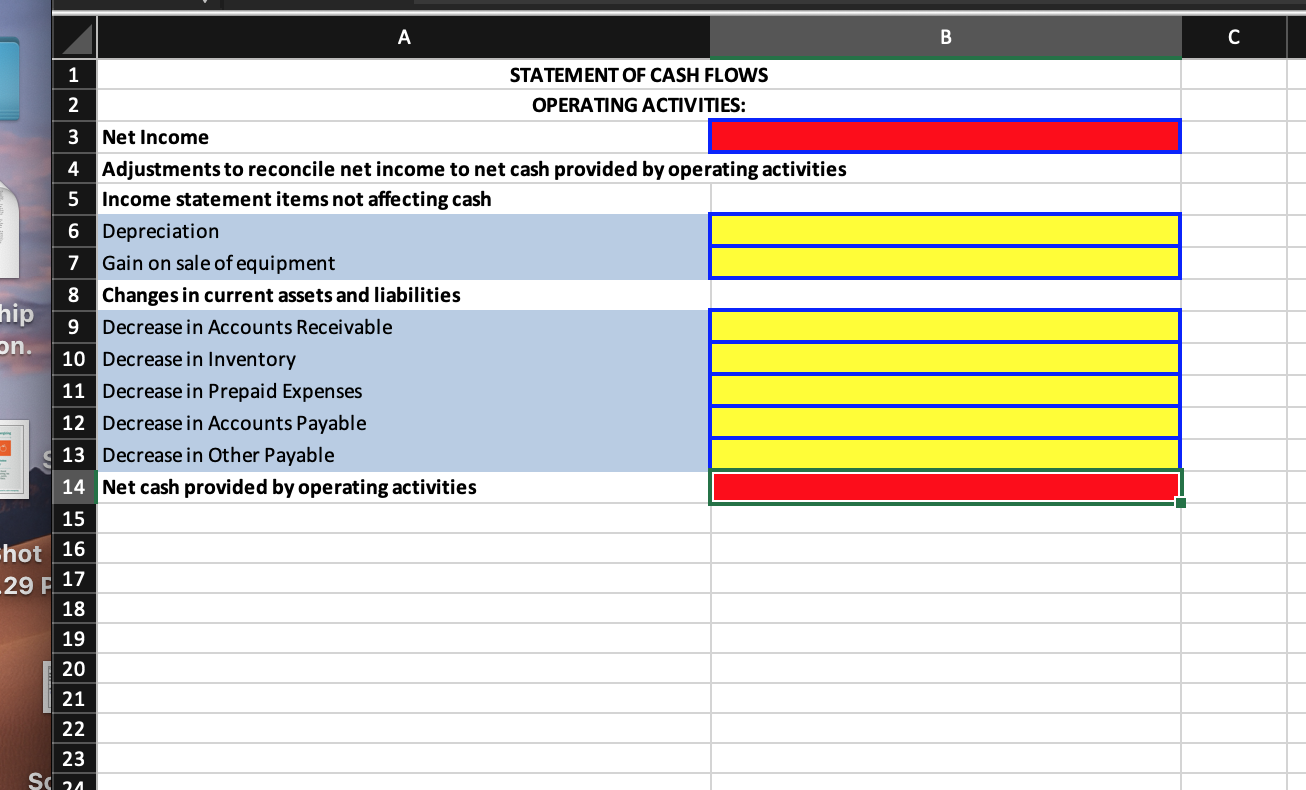Select the Decrease in Prepaid Expenses value cell
This screenshot has height=790, width=1306.
point(944,391)
